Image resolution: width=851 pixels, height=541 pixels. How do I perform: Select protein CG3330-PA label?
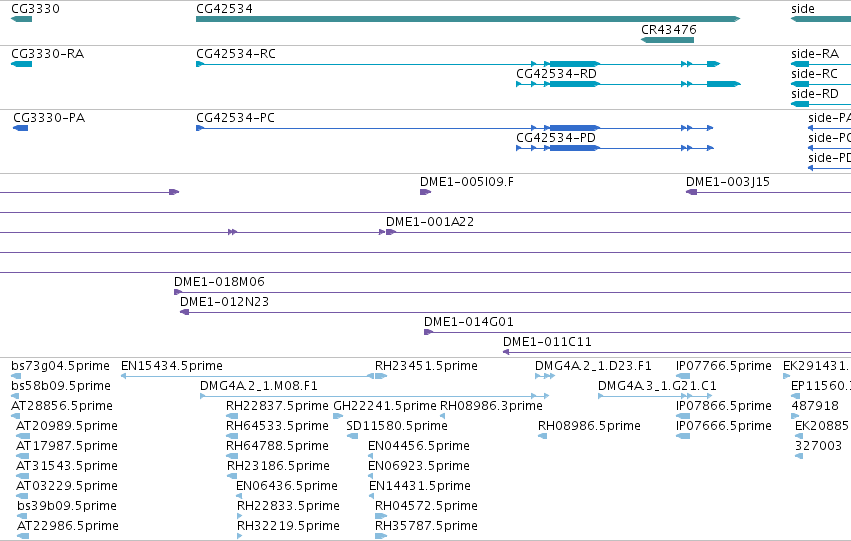(x=49, y=118)
